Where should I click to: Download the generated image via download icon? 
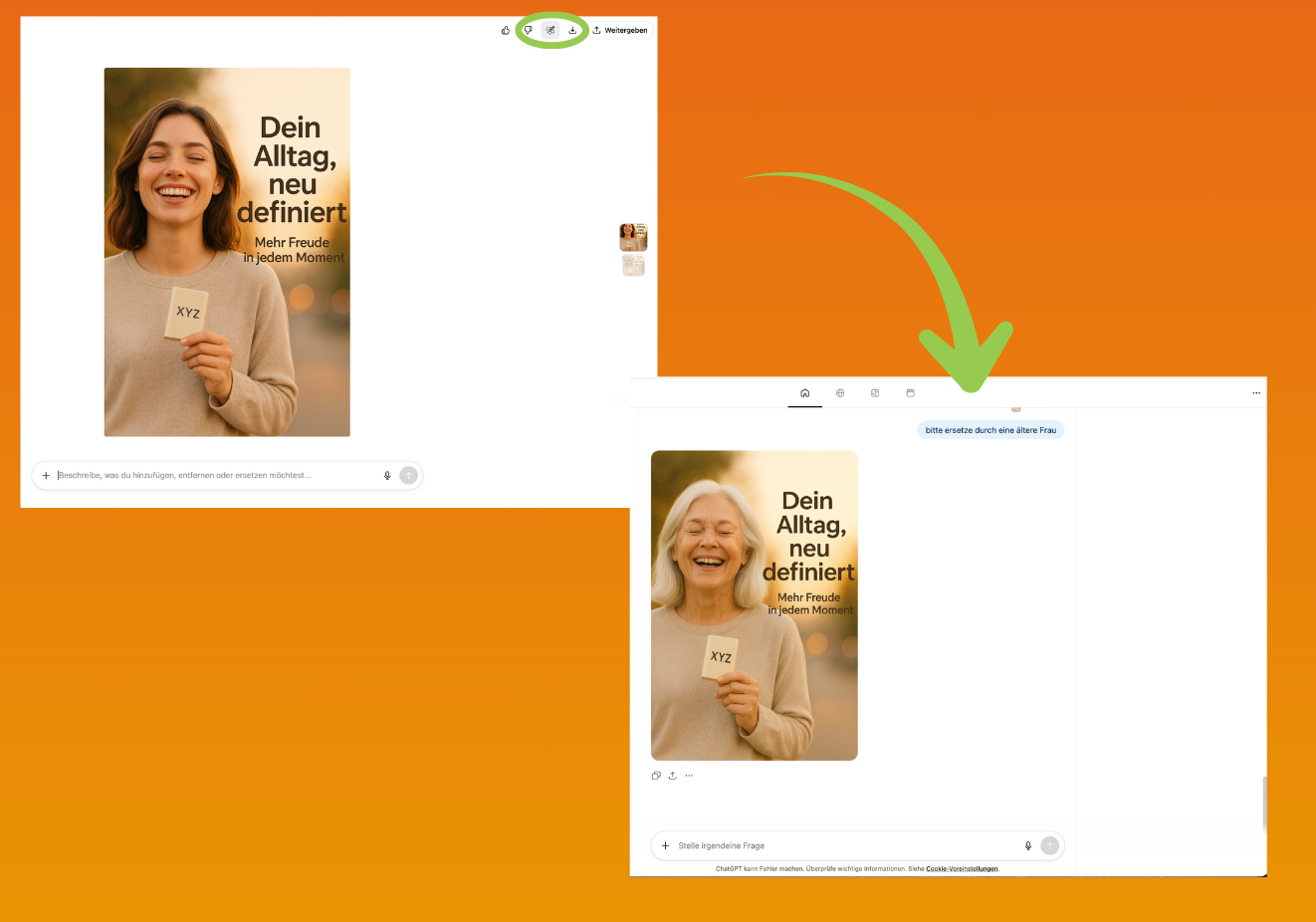pyautogui.click(x=572, y=30)
